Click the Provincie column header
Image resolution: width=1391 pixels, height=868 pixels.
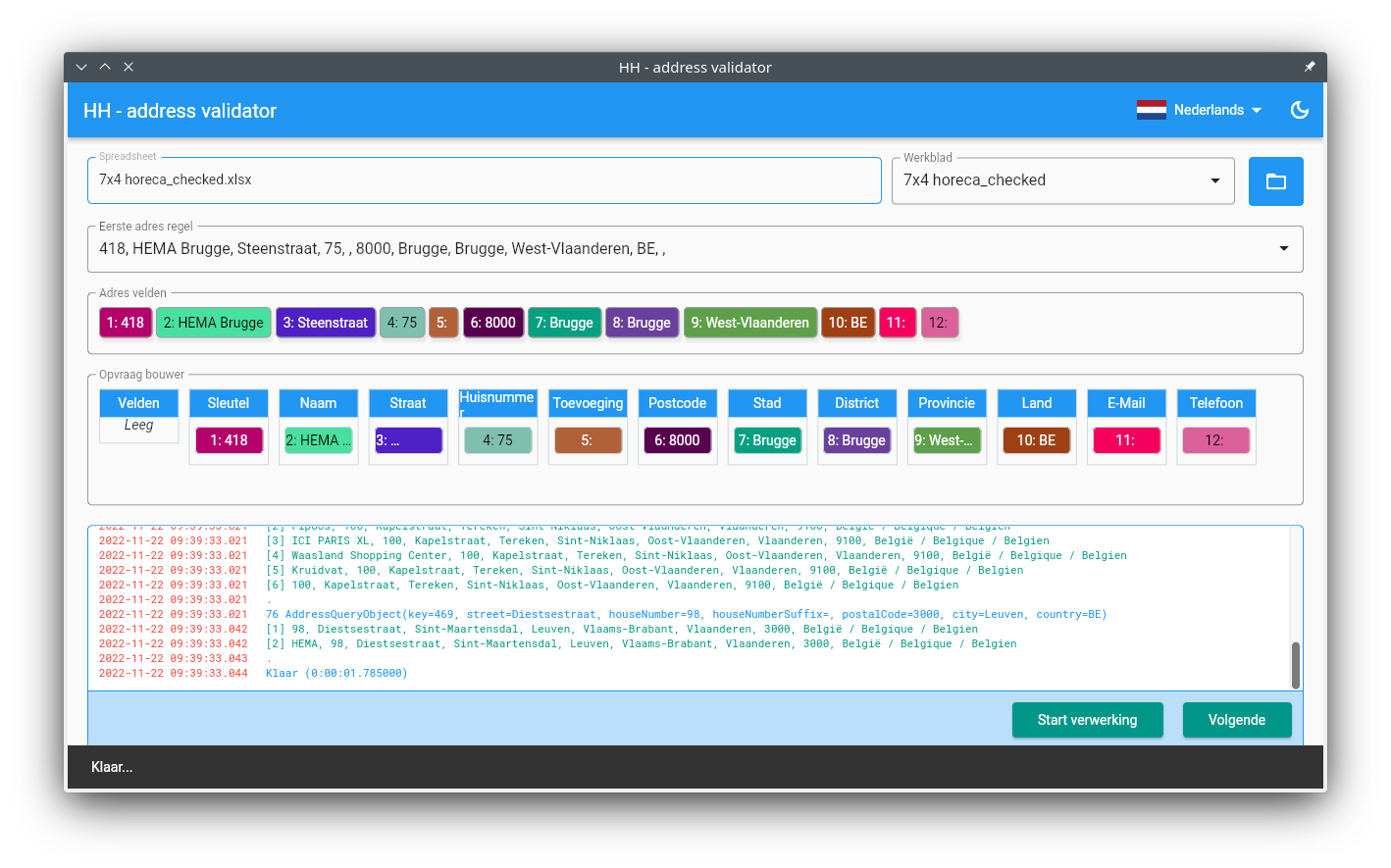coord(946,403)
